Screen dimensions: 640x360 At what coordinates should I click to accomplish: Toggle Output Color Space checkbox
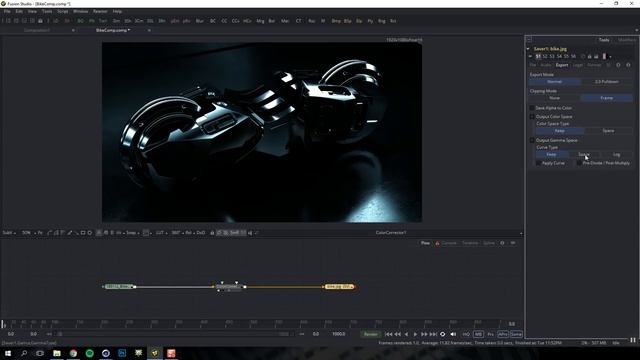pos(532,116)
